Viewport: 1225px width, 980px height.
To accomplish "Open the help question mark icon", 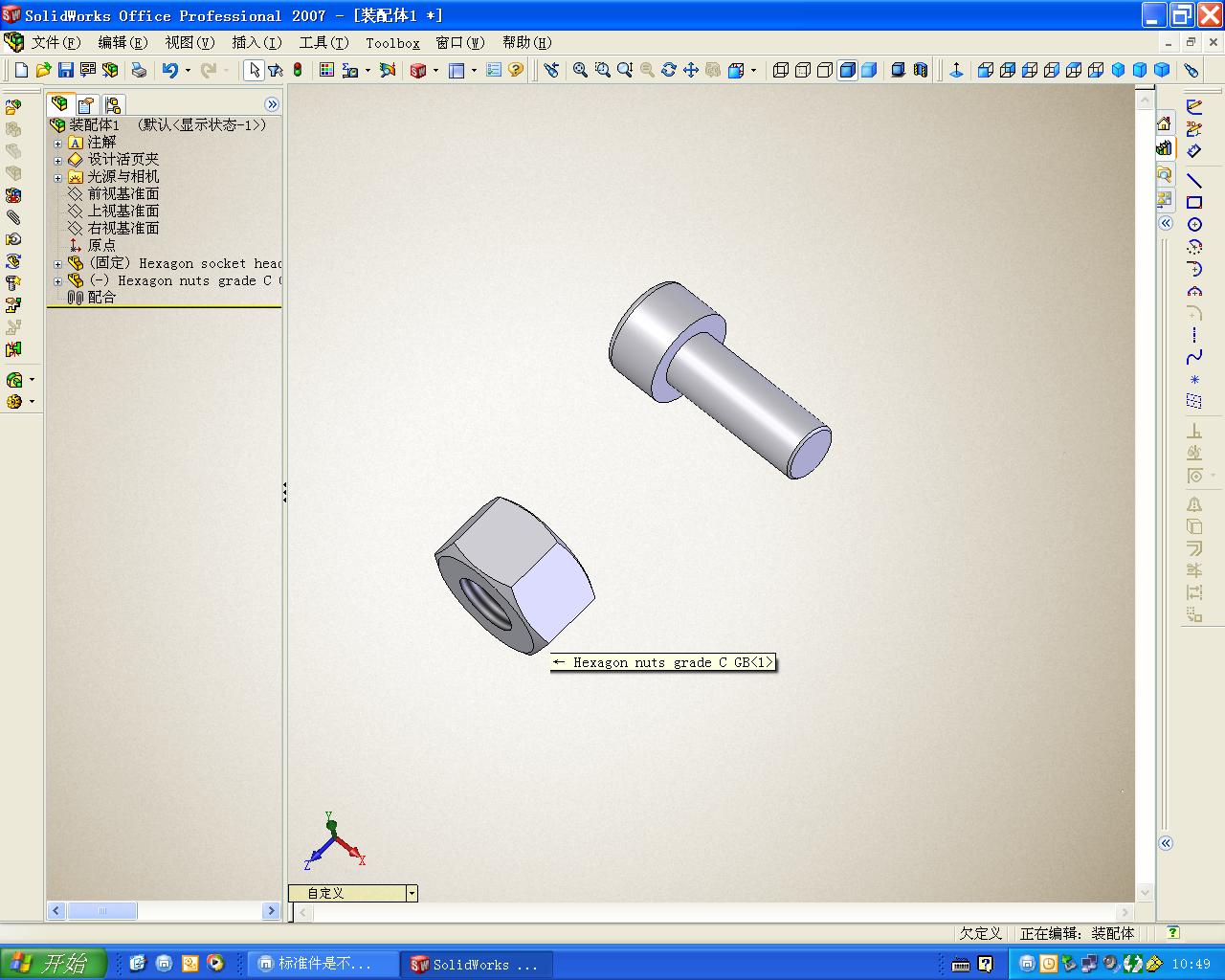I will (516, 70).
